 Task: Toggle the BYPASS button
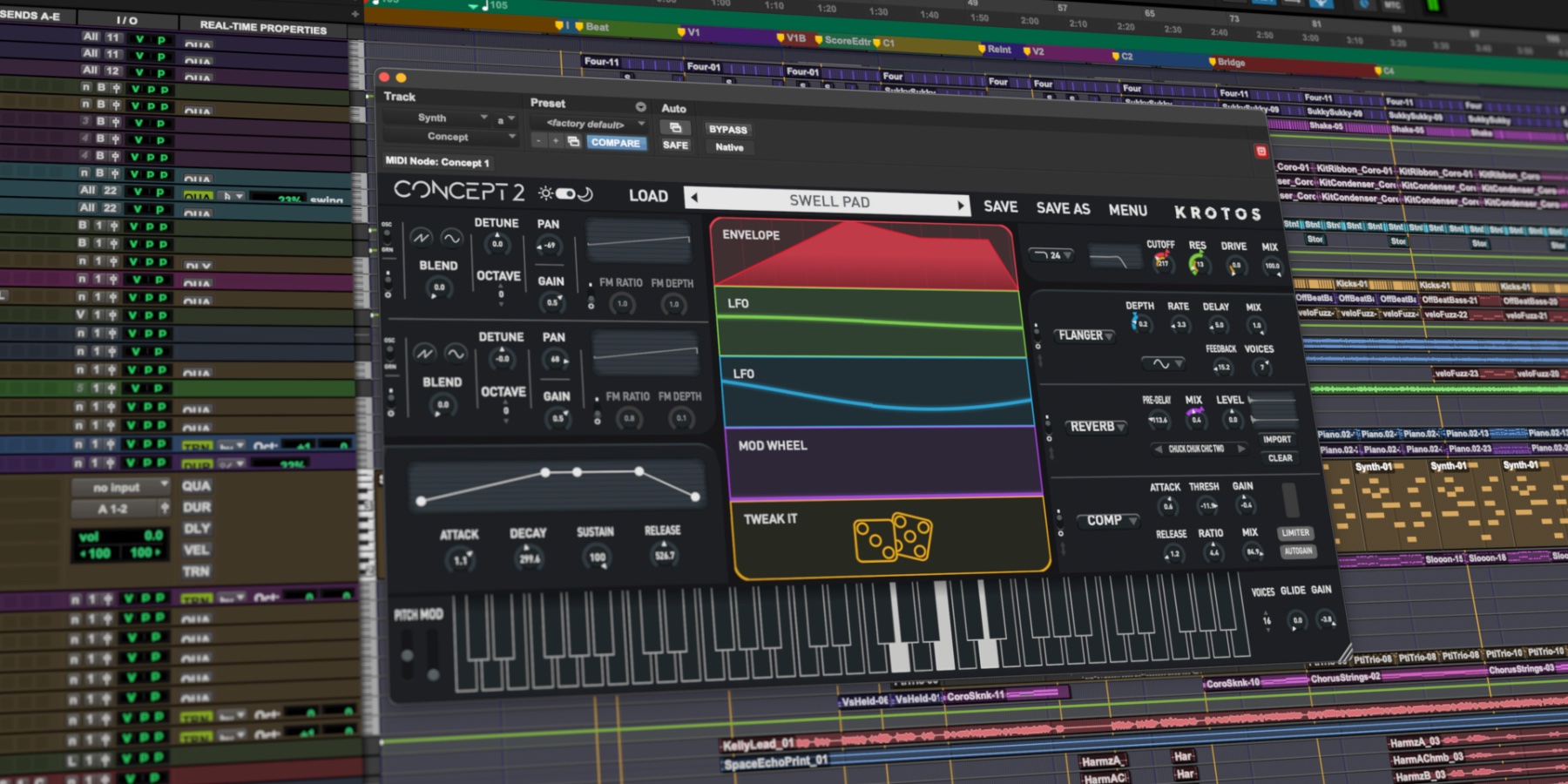coord(727,129)
